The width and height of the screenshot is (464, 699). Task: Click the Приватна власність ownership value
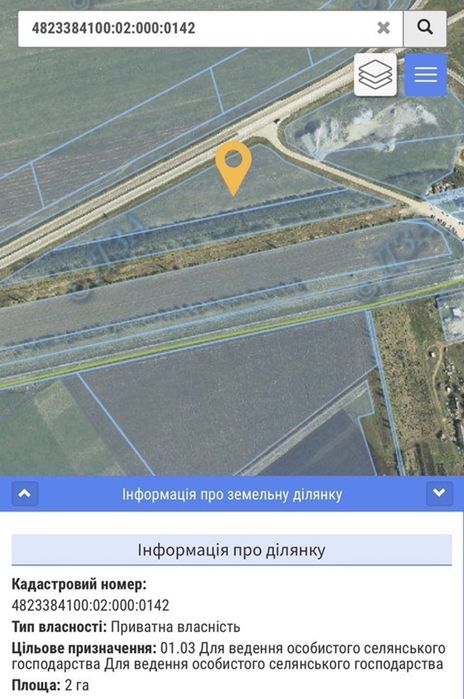(176, 627)
